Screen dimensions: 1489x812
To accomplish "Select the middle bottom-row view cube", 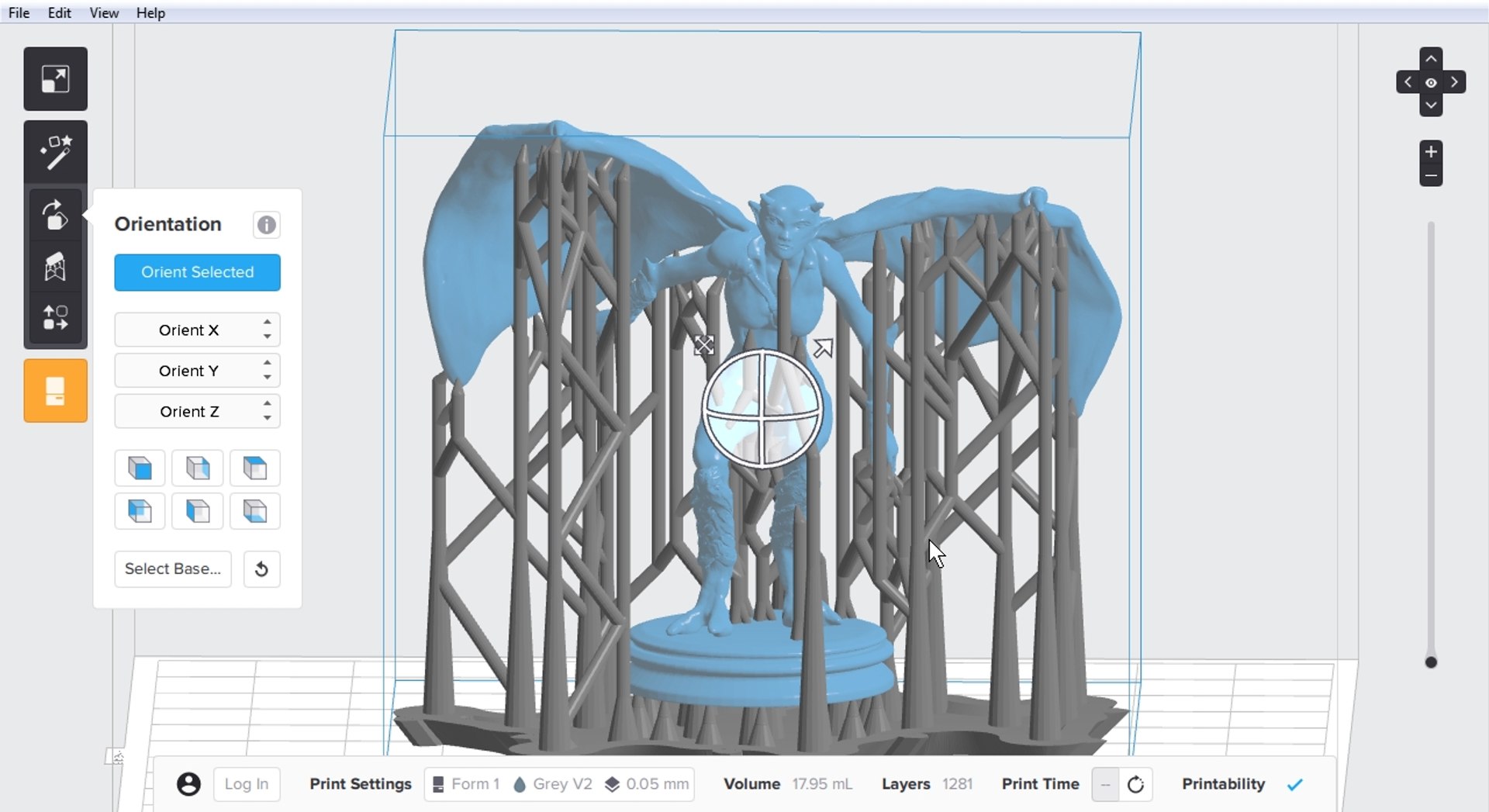I will click(x=197, y=511).
